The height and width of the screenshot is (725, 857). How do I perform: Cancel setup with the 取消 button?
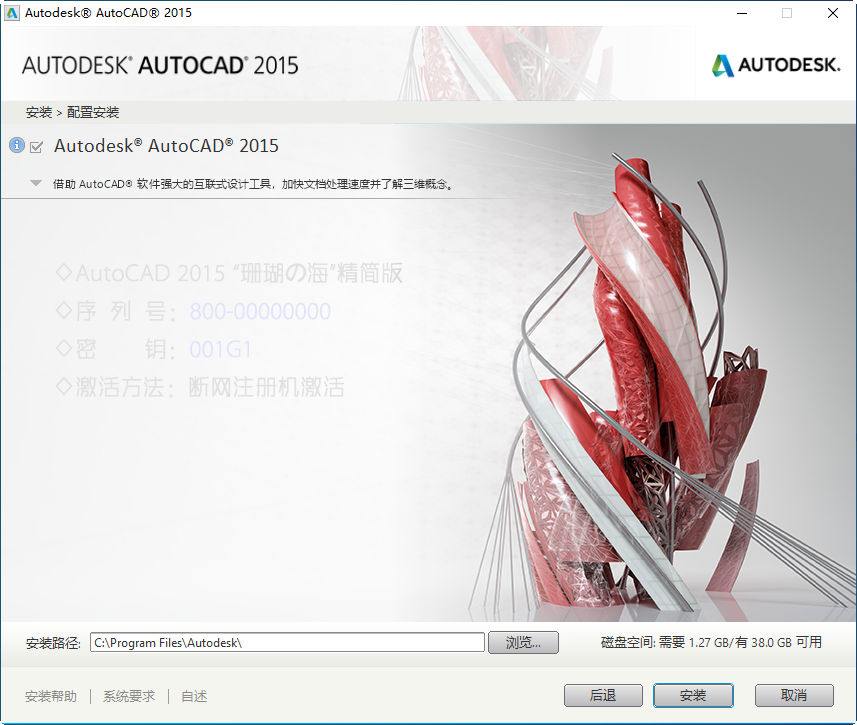pyautogui.click(x=794, y=695)
